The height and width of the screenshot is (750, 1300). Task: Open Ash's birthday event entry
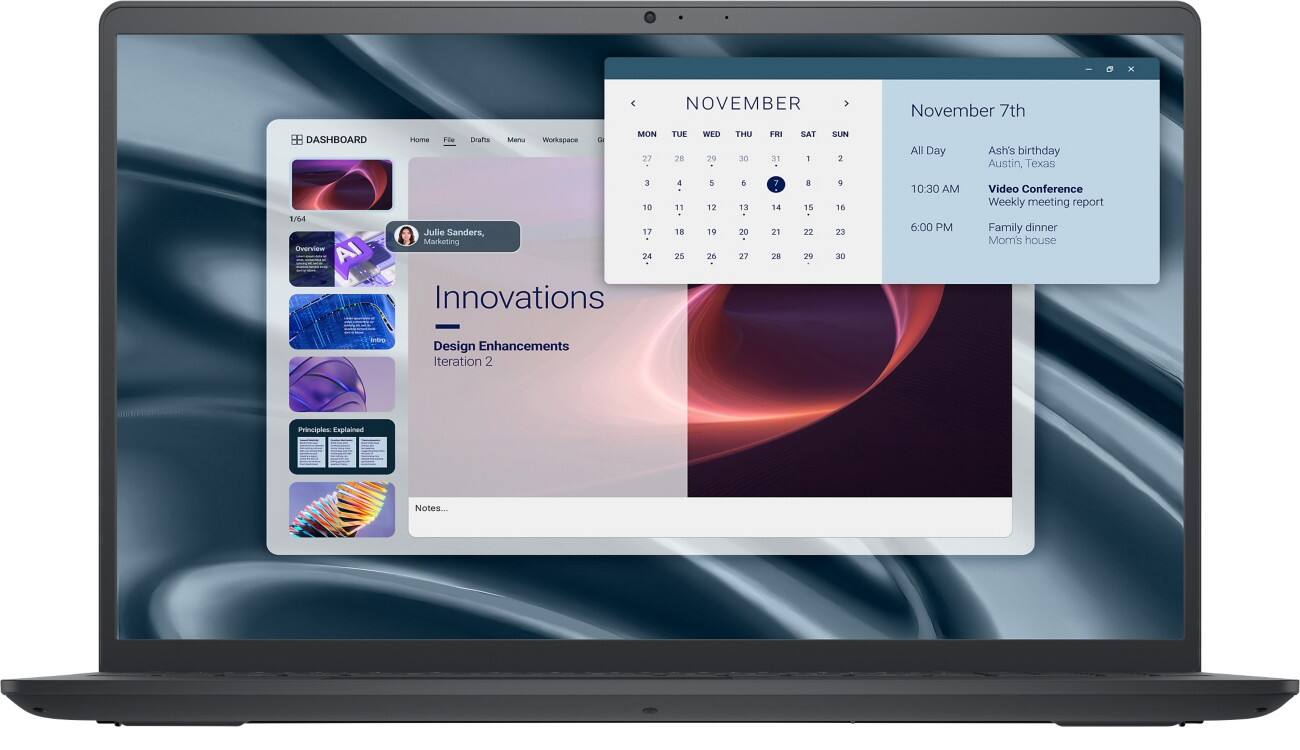(1024, 150)
